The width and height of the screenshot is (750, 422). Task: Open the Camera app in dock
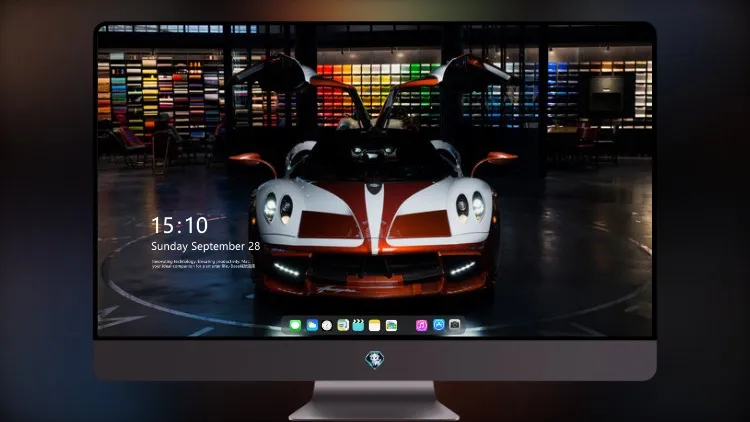(x=454, y=325)
